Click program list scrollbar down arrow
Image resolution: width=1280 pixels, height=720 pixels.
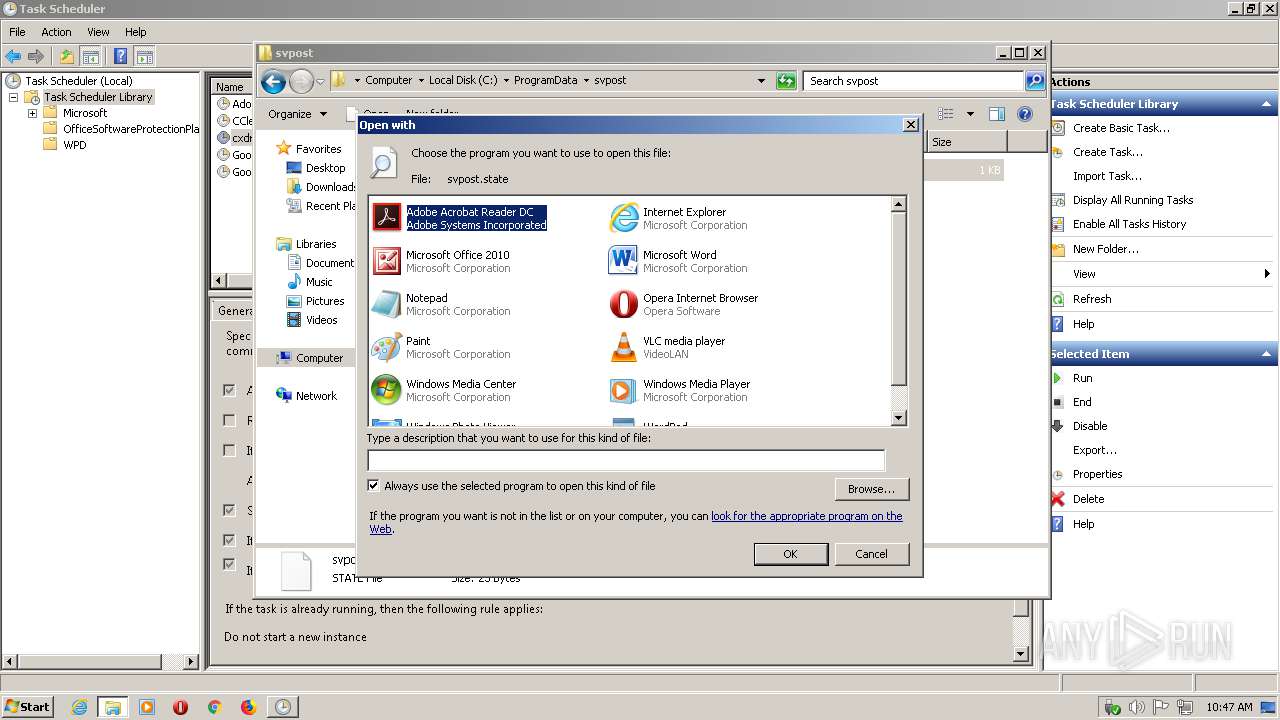(898, 419)
